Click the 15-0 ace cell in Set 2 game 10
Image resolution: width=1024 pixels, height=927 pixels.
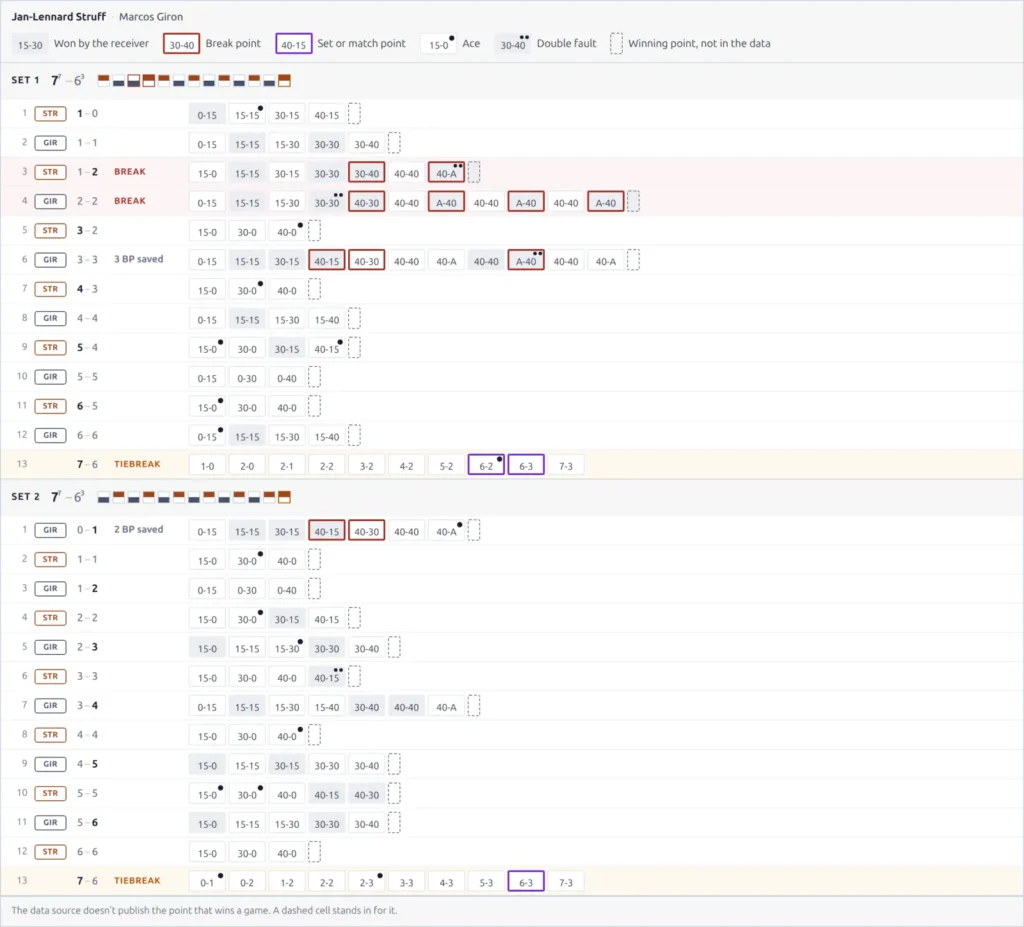click(x=207, y=794)
